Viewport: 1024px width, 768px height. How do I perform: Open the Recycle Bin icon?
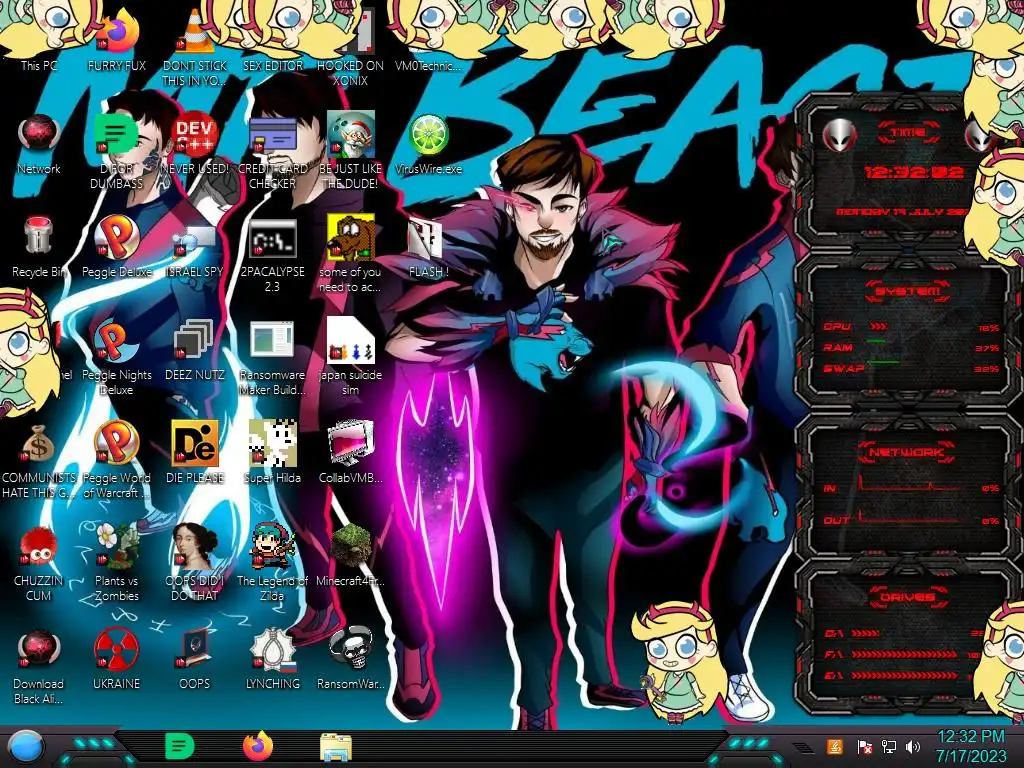[39, 247]
